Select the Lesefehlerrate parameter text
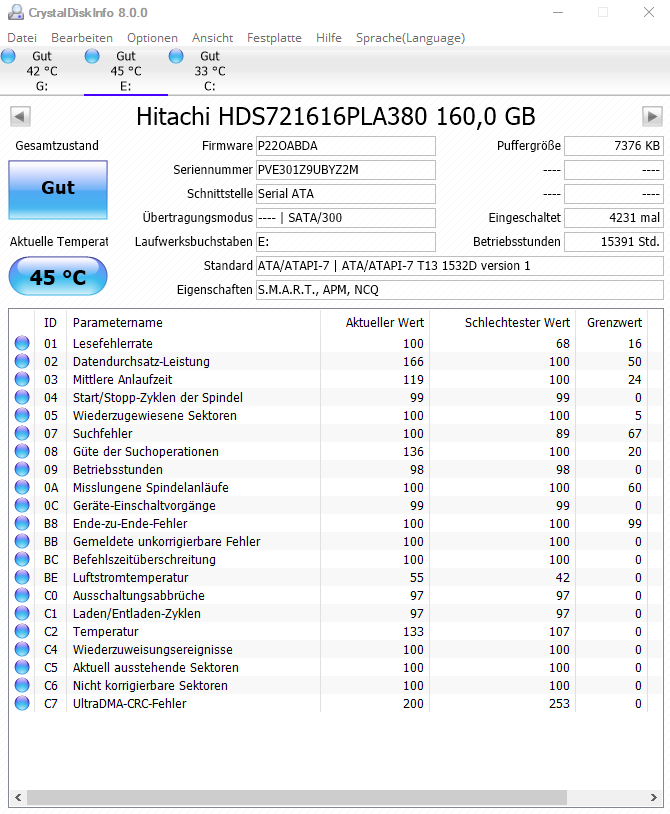This screenshot has width=670, height=814. 113,343
